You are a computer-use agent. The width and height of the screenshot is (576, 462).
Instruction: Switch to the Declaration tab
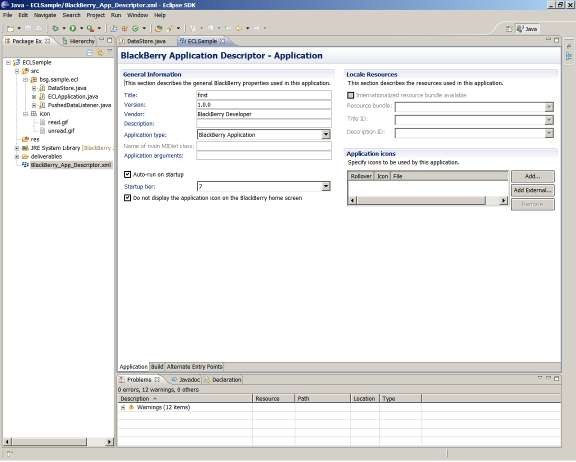(x=223, y=380)
